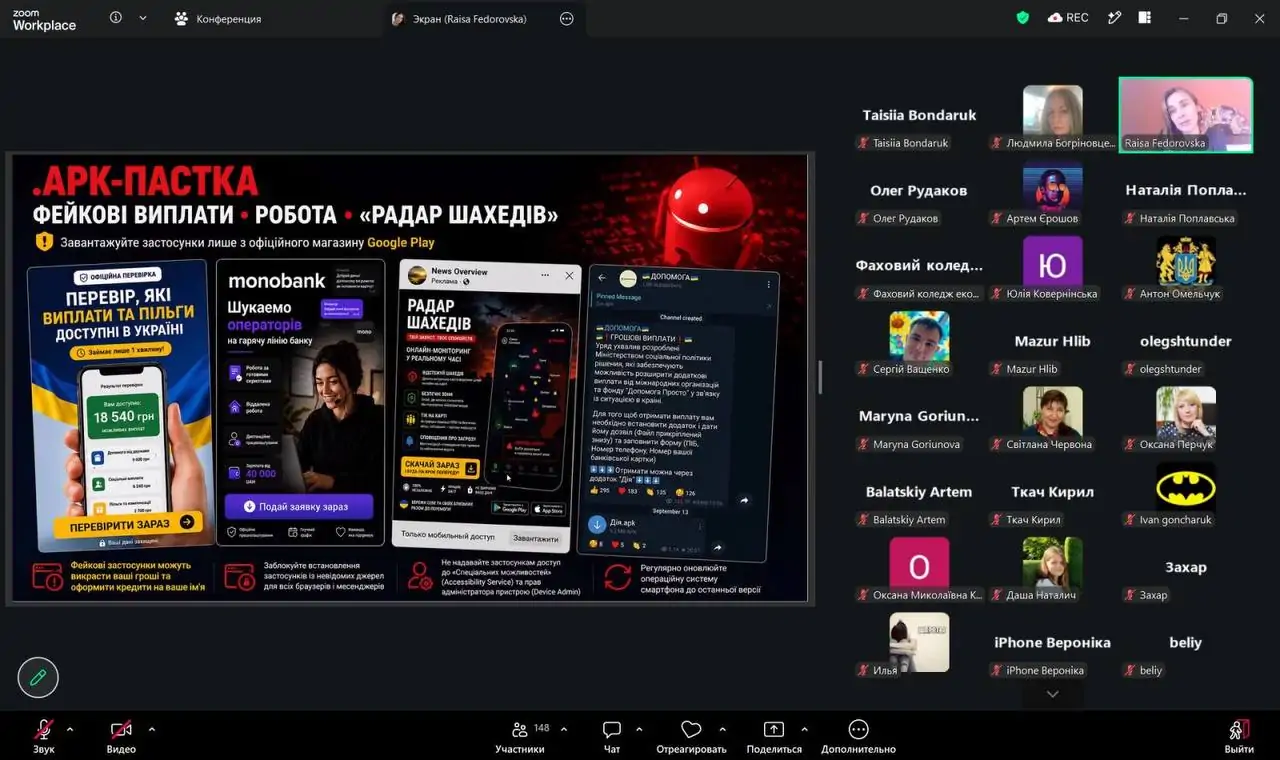
Task: Click Олег Рудаков name tile
Action: click(x=919, y=191)
